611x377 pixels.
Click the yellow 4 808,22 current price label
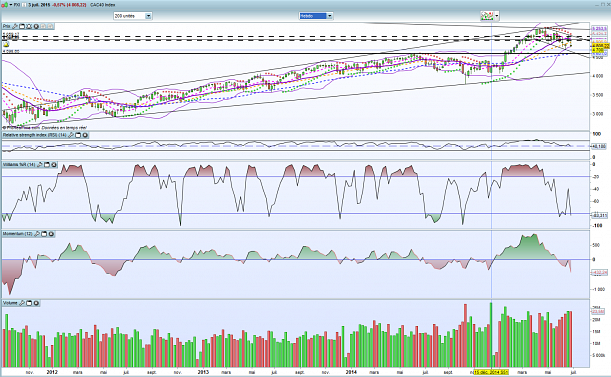(x=600, y=46)
